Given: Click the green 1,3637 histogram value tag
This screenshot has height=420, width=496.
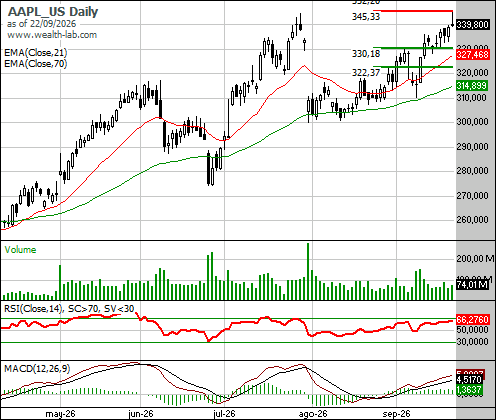Looking at the screenshot, I should (469, 389).
